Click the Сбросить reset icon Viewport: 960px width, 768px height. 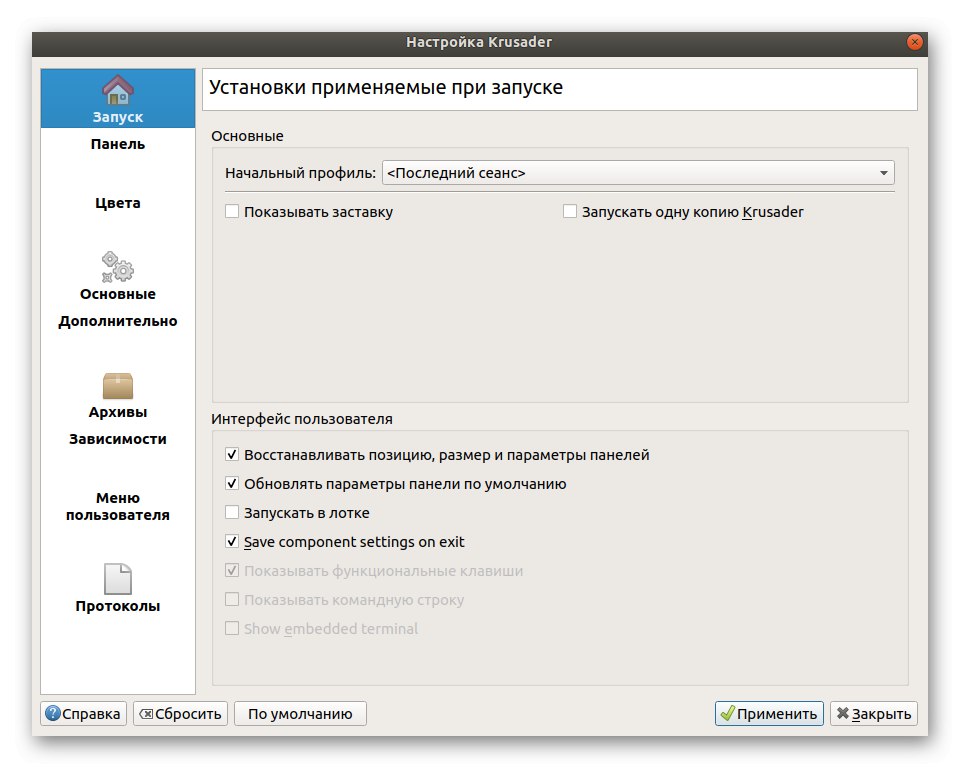coord(146,714)
